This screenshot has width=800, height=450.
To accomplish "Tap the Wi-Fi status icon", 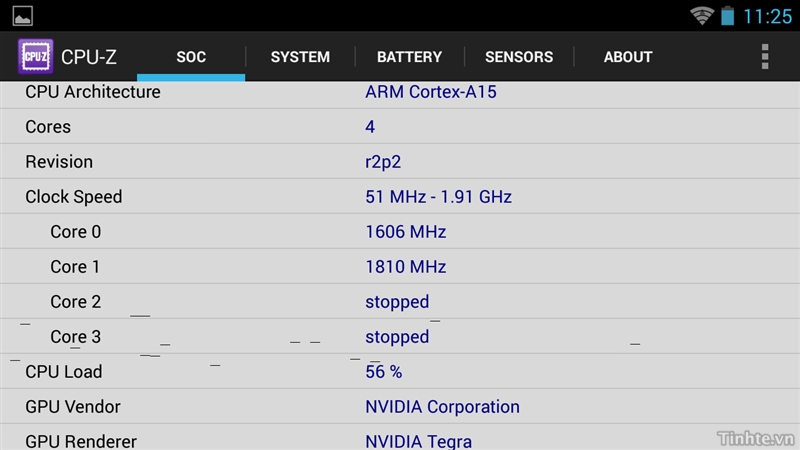I will tap(701, 16).
